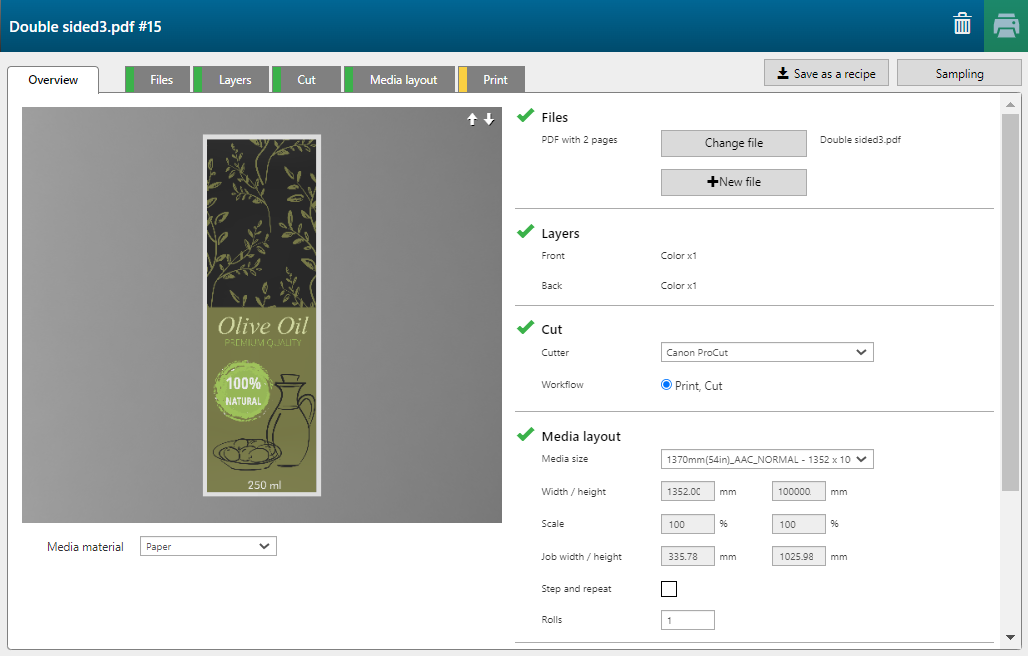Select the Print, Cut workflow radio button

point(667,385)
